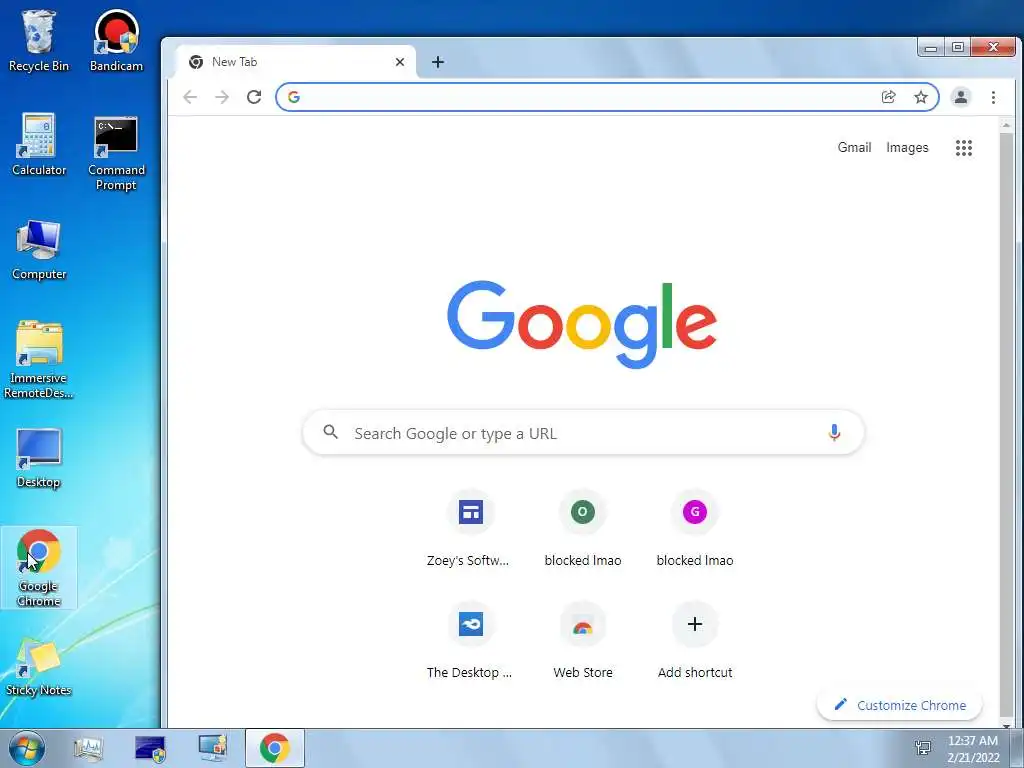Click the browser forward arrow

click(x=222, y=97)
